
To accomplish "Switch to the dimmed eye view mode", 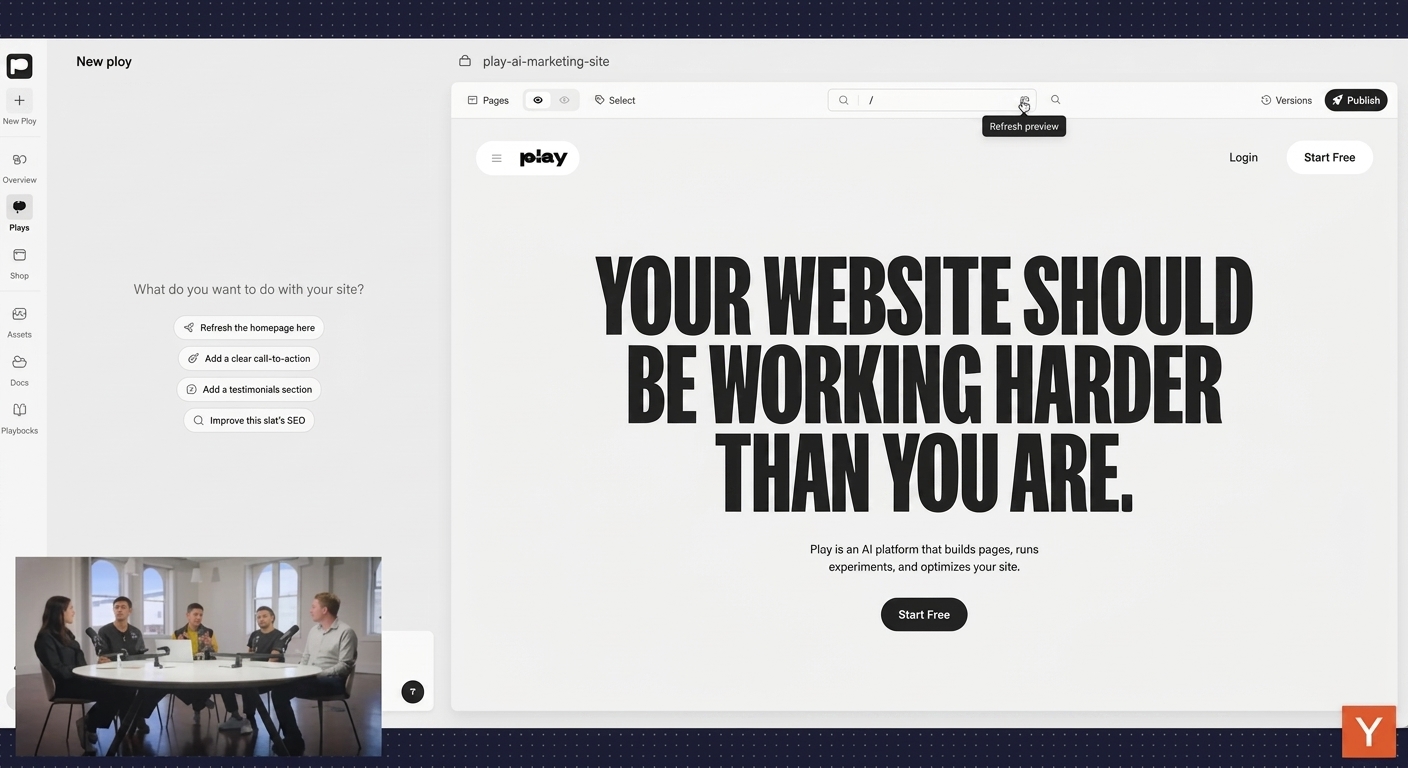I will (564, 100).
